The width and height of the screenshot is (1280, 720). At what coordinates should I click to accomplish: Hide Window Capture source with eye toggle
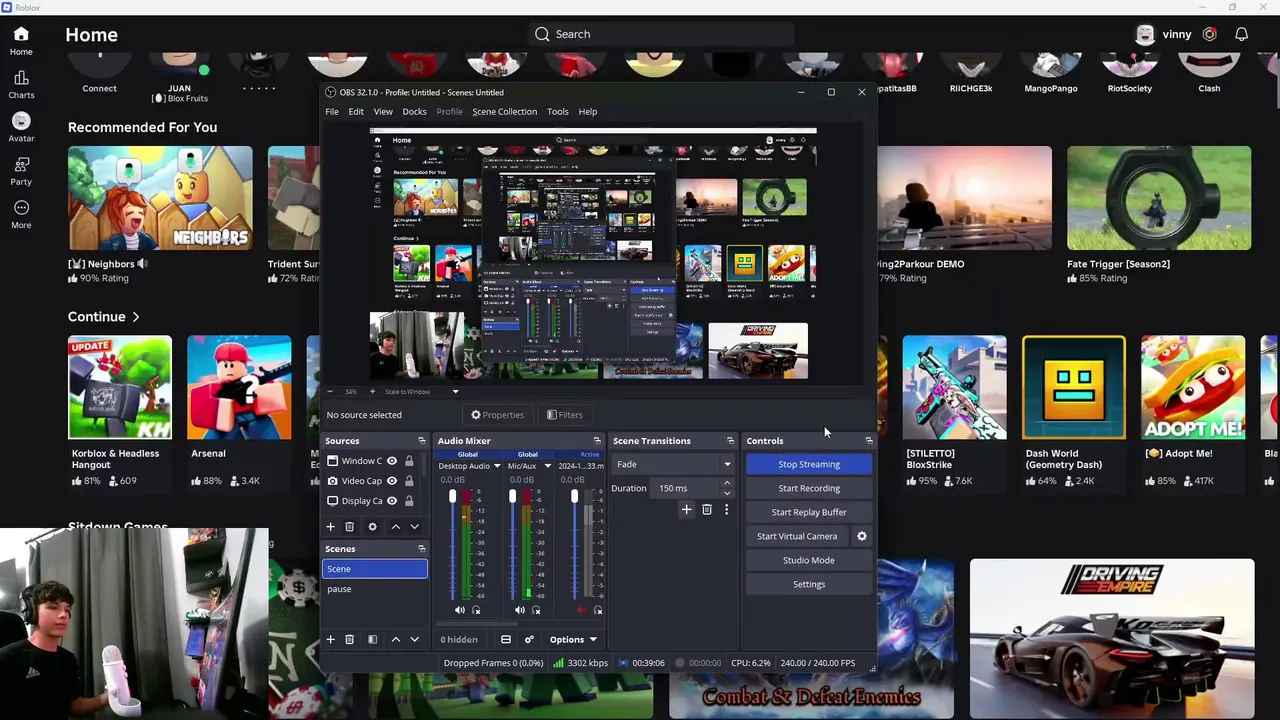(x=392, y=461)
